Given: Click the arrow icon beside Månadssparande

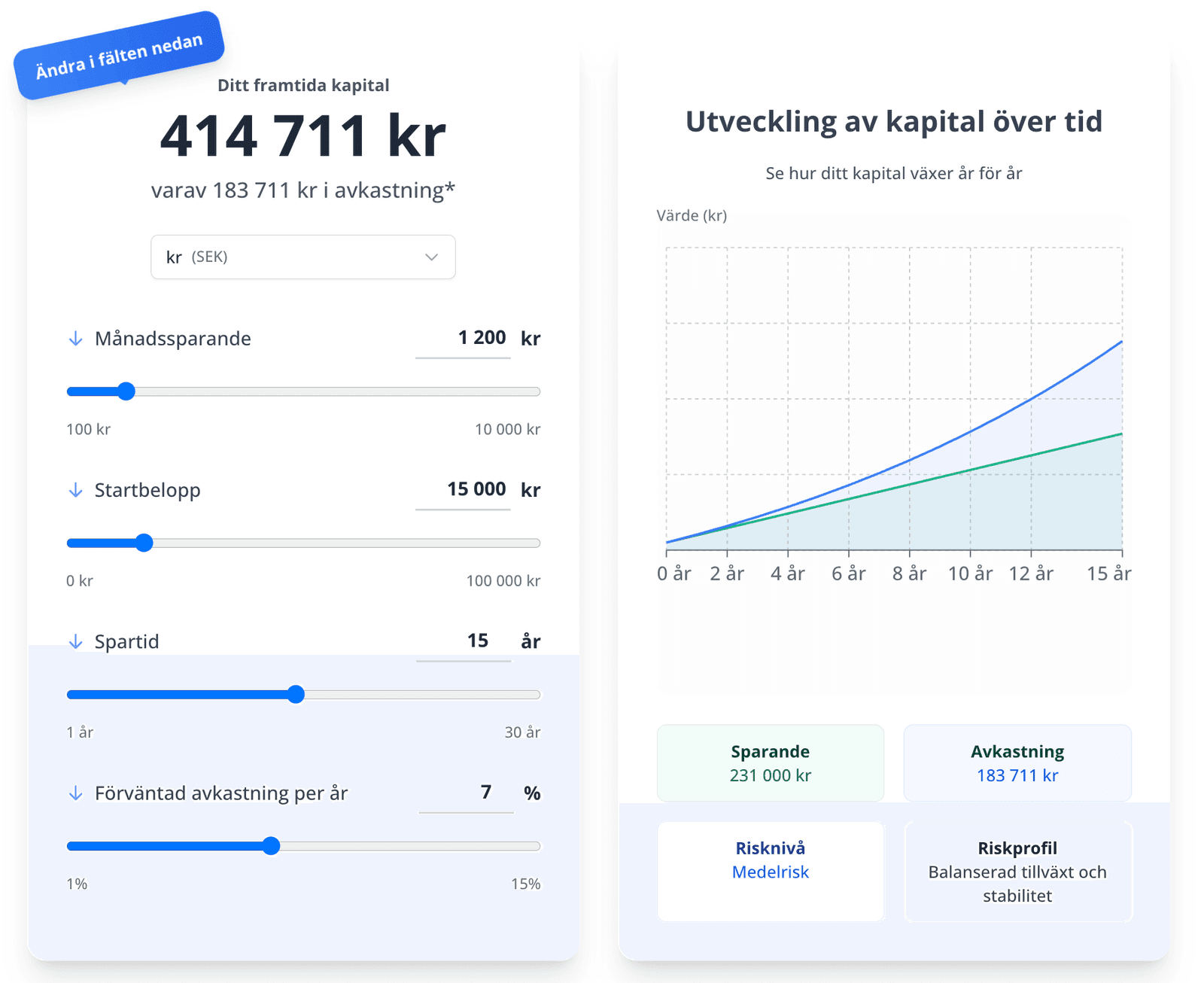Looking at the screenshot, I should pos(75,339).
